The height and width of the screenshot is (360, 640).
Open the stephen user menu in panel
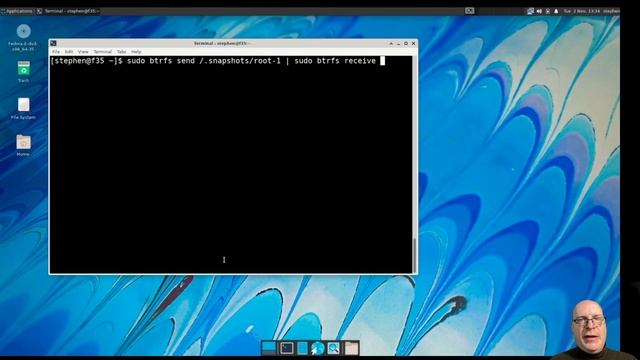[611, 11]
